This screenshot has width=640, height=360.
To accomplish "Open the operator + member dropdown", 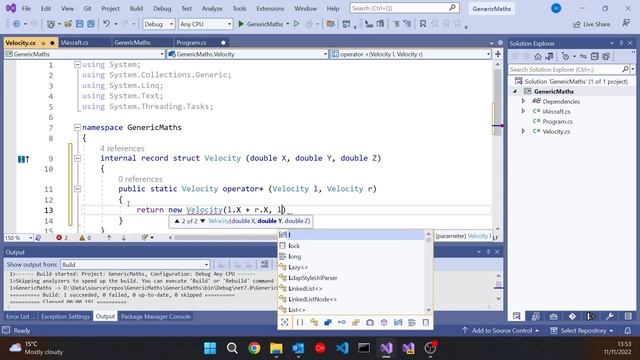I will click(x=411, y=54).
